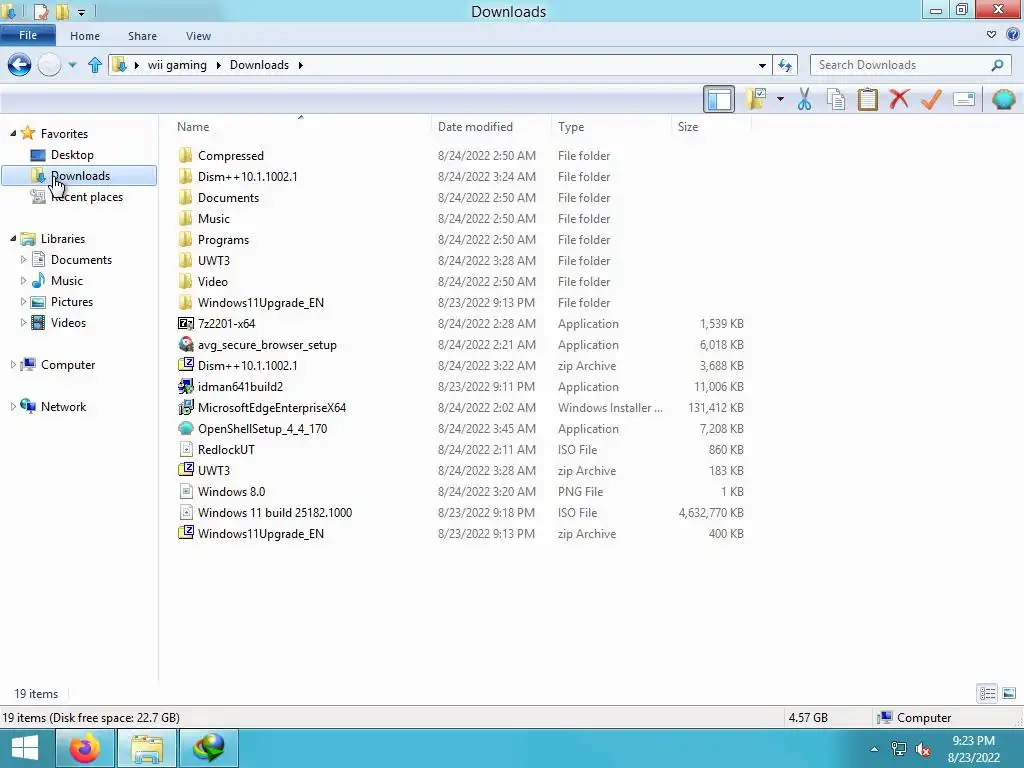This screenshot has height=768, width=1024.
Task: Select the Windows11Upgrade_EN zip archive
Action: (x=261, y=534)
